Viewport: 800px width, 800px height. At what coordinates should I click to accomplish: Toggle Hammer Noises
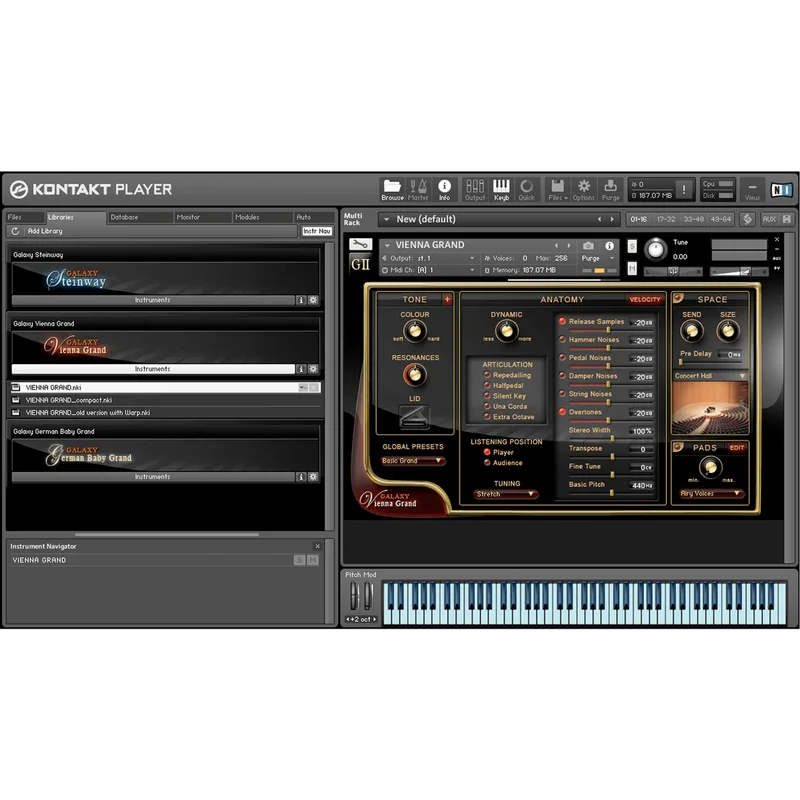(562, 339)
